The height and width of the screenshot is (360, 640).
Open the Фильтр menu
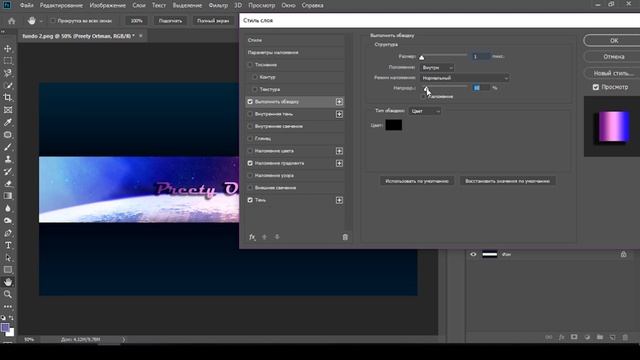tap(218, 5)
